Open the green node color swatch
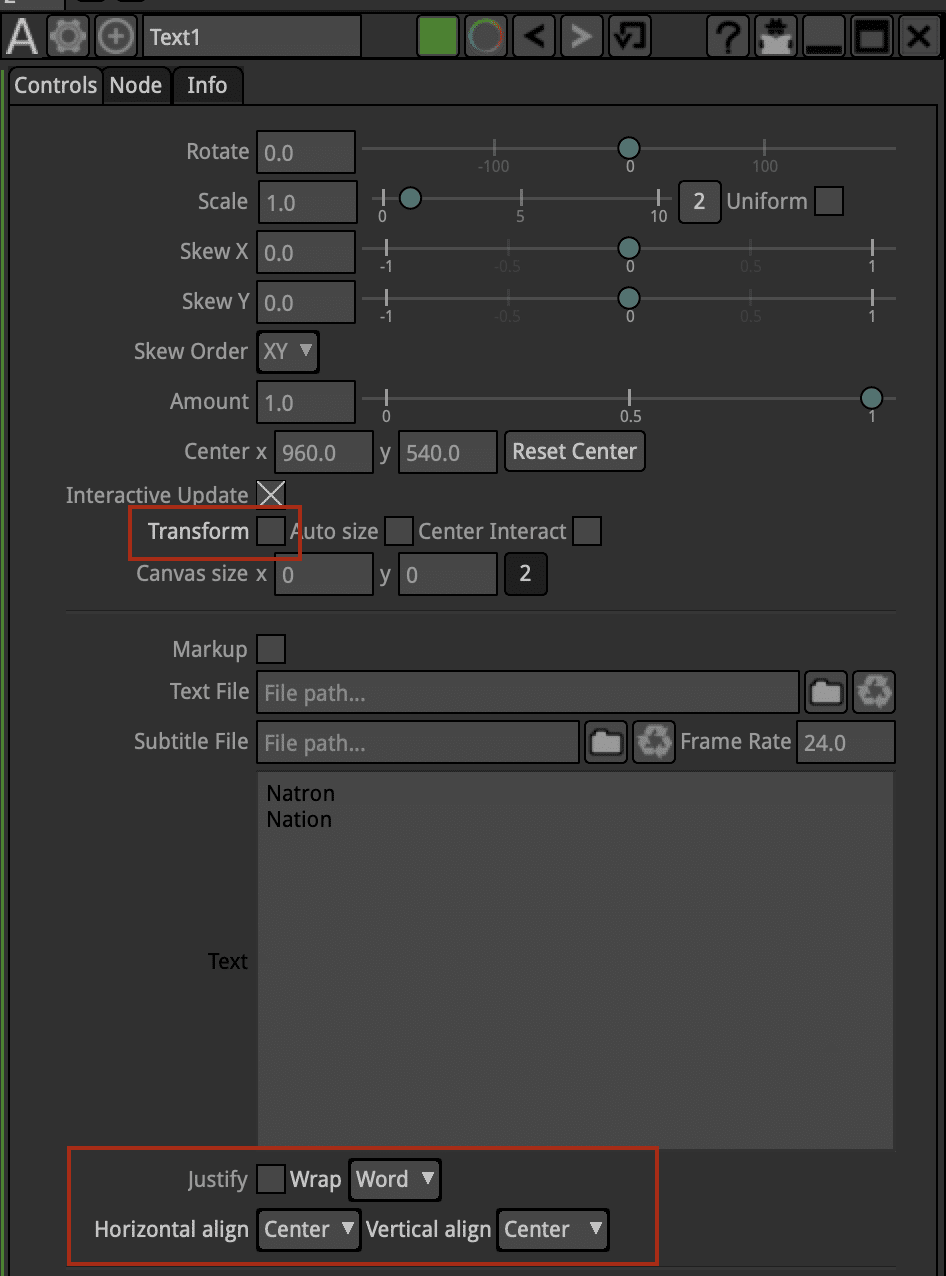Viewport: 946px width, 1276px height. coord(437,38)
